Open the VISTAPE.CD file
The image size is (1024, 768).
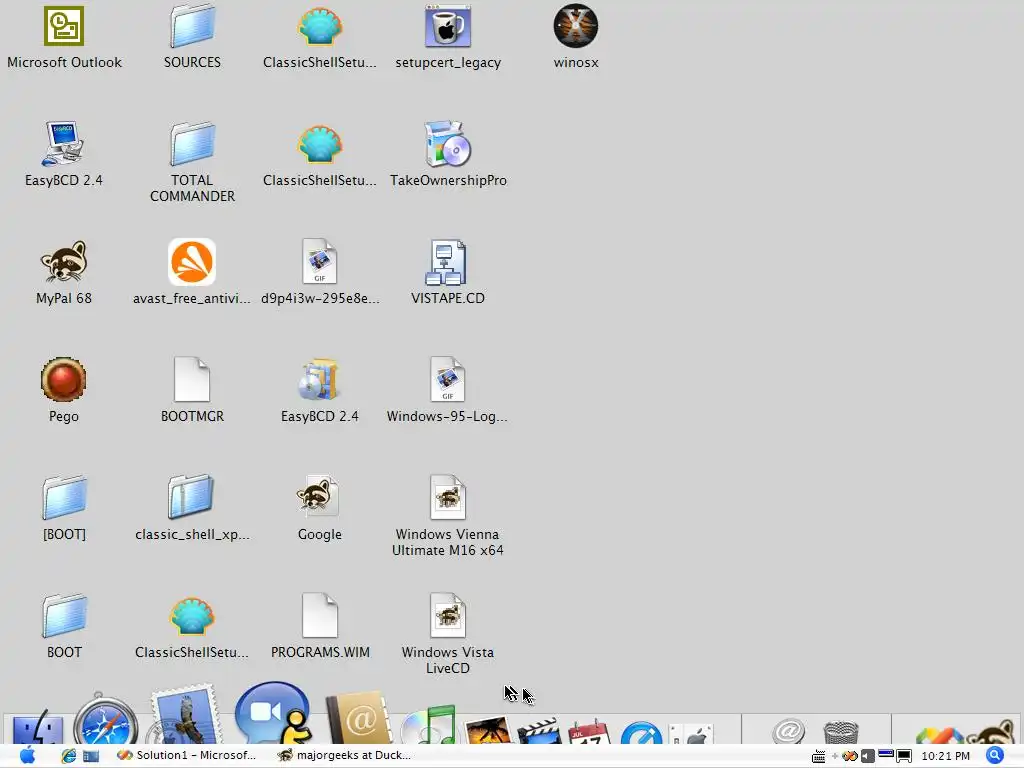point(448,273)
